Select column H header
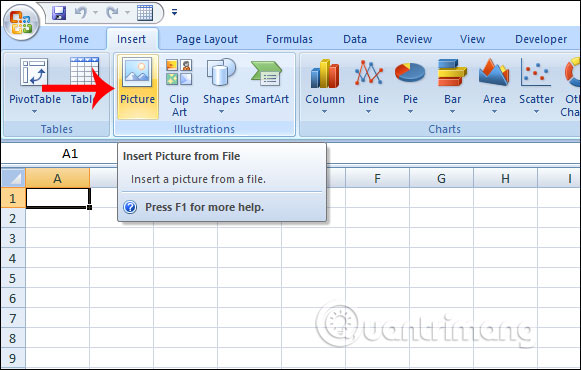 (x=505, y=179)
